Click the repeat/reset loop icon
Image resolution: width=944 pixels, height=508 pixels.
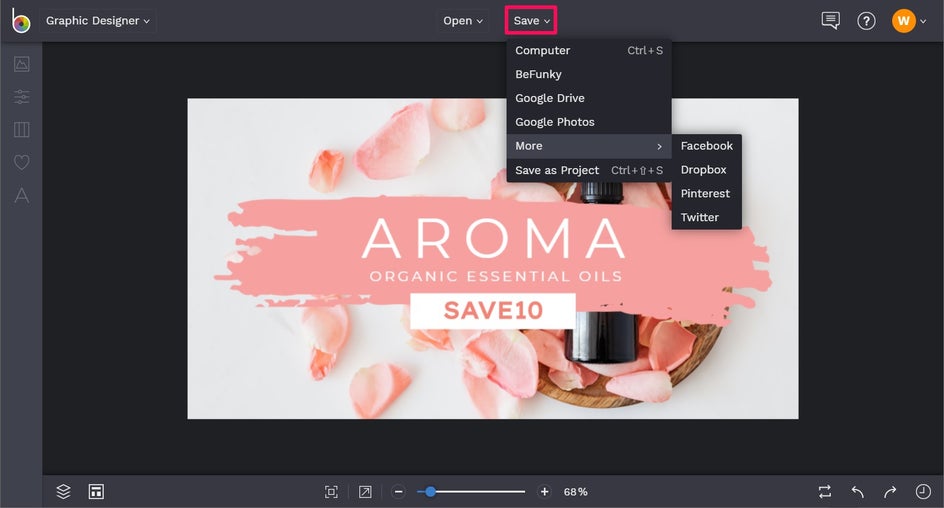point(825,492)
